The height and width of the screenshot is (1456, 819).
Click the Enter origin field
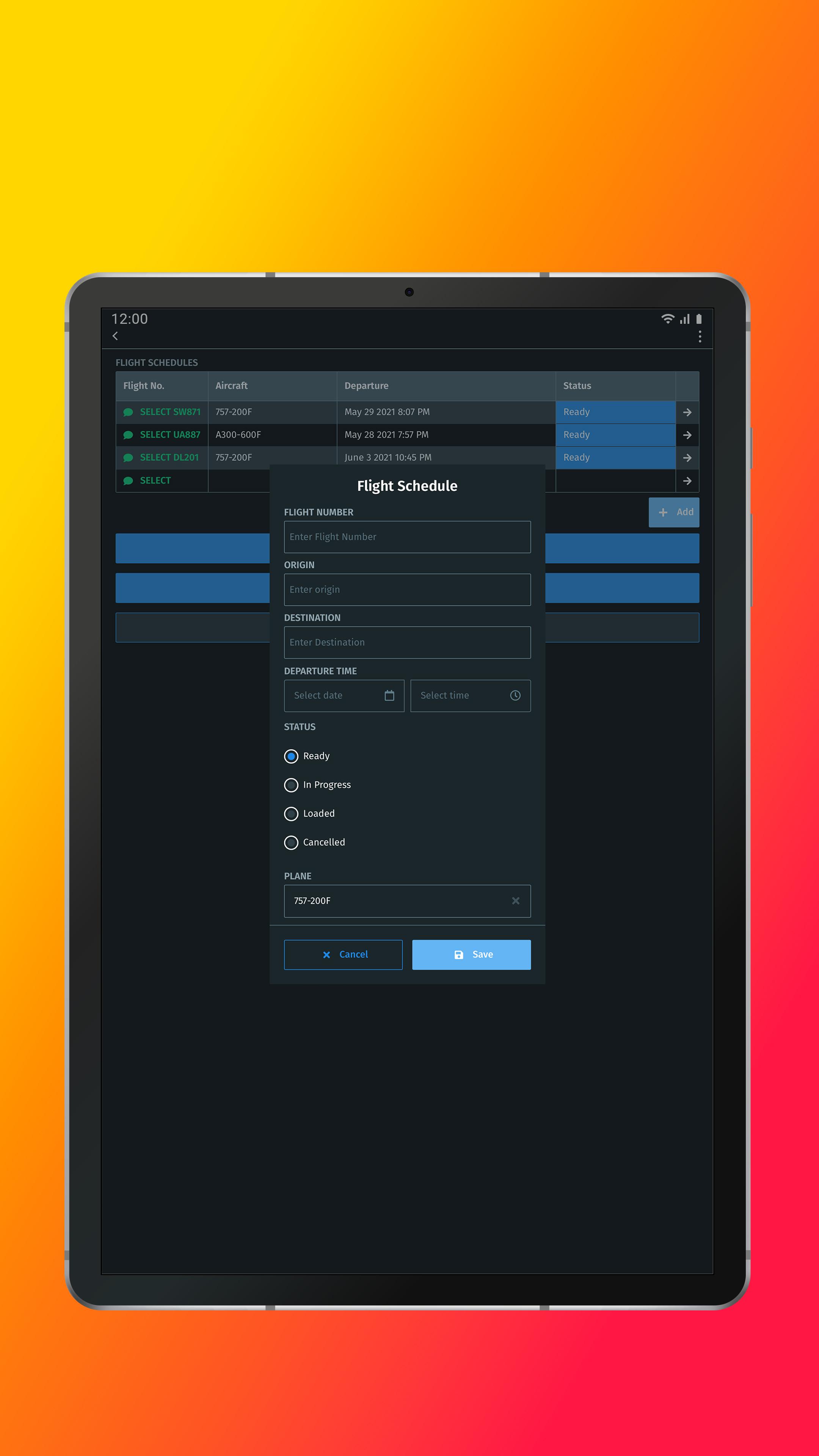407,590
